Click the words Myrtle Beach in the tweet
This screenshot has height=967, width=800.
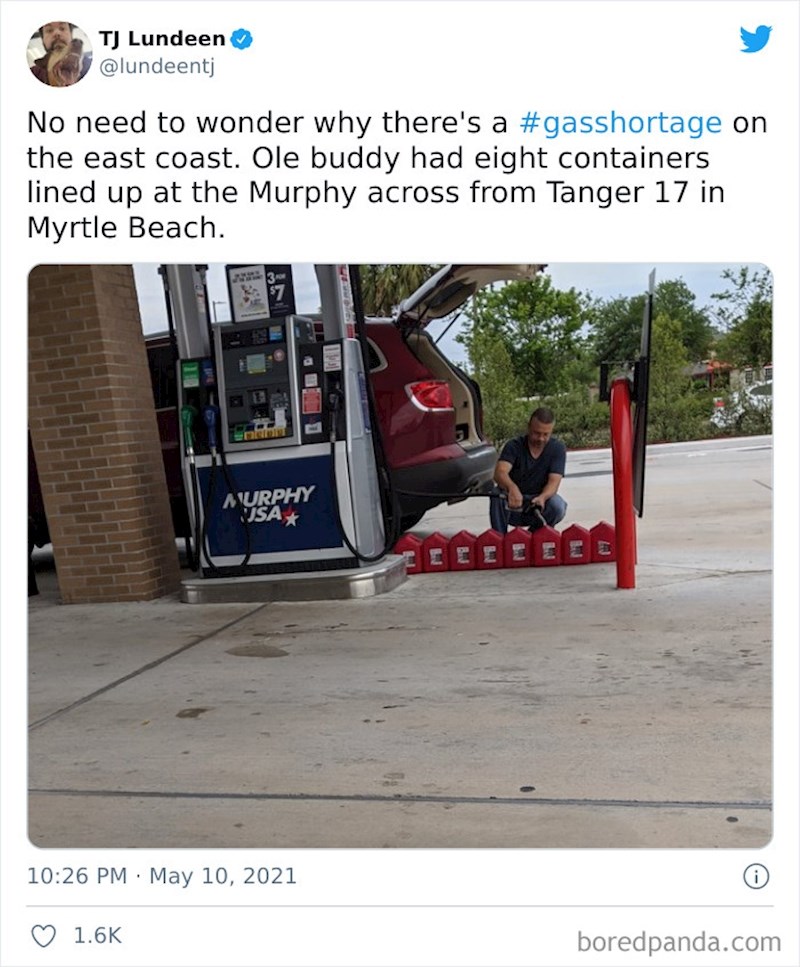(x=122, y=228)
